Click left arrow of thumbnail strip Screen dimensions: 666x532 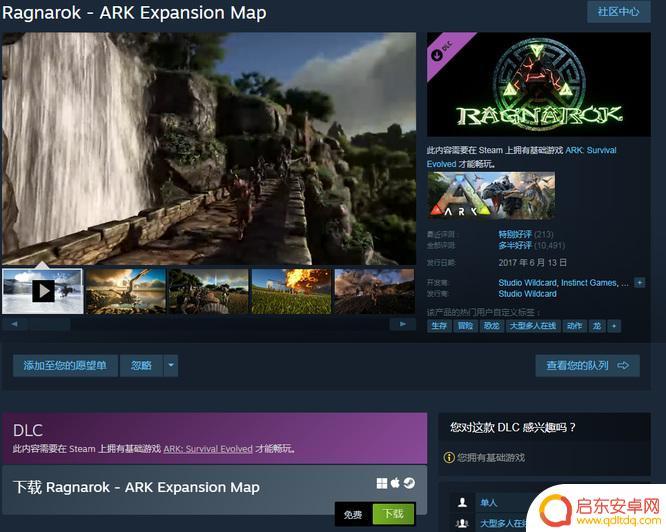[x=14, y=324]
